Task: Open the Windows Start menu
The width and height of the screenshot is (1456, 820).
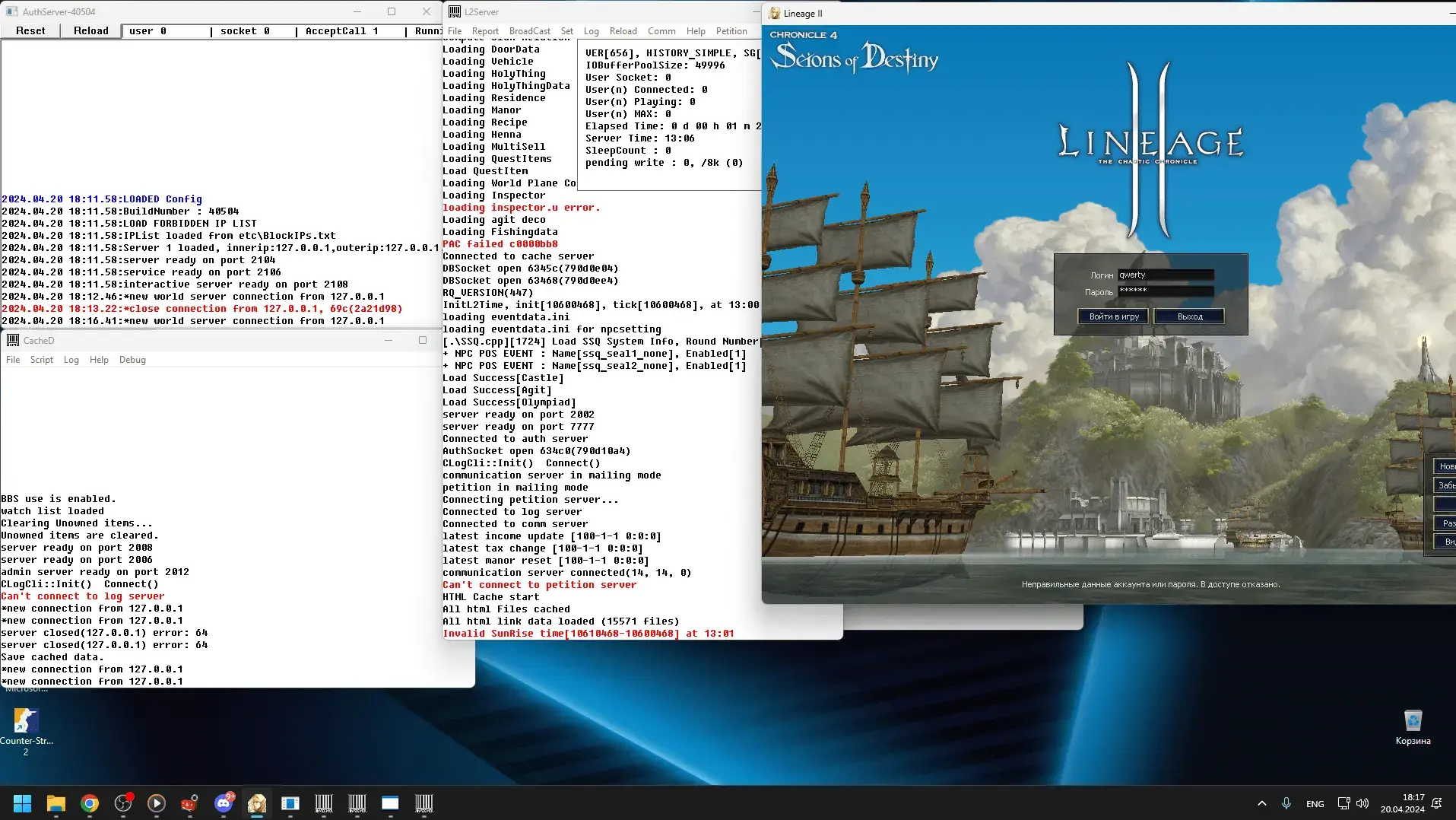Action: pyautogui.click(x=22, y=803)
